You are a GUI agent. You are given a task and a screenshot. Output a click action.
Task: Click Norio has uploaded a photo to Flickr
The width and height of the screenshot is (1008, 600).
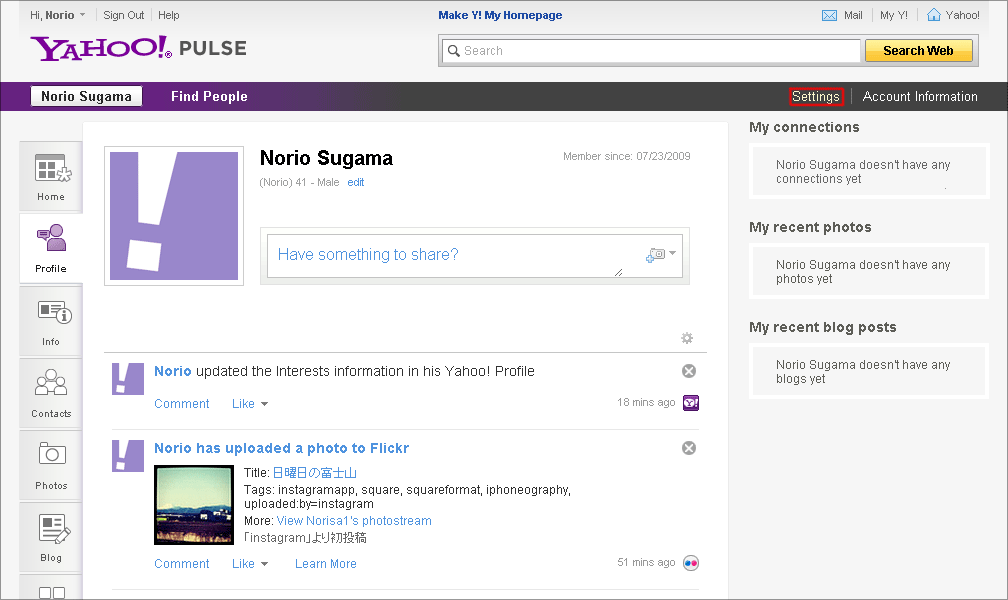282,448
